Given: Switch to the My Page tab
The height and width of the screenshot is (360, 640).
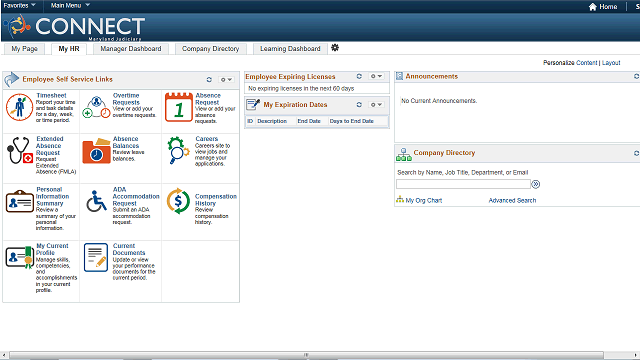Looking at the screenshot, I should point(24,49).
